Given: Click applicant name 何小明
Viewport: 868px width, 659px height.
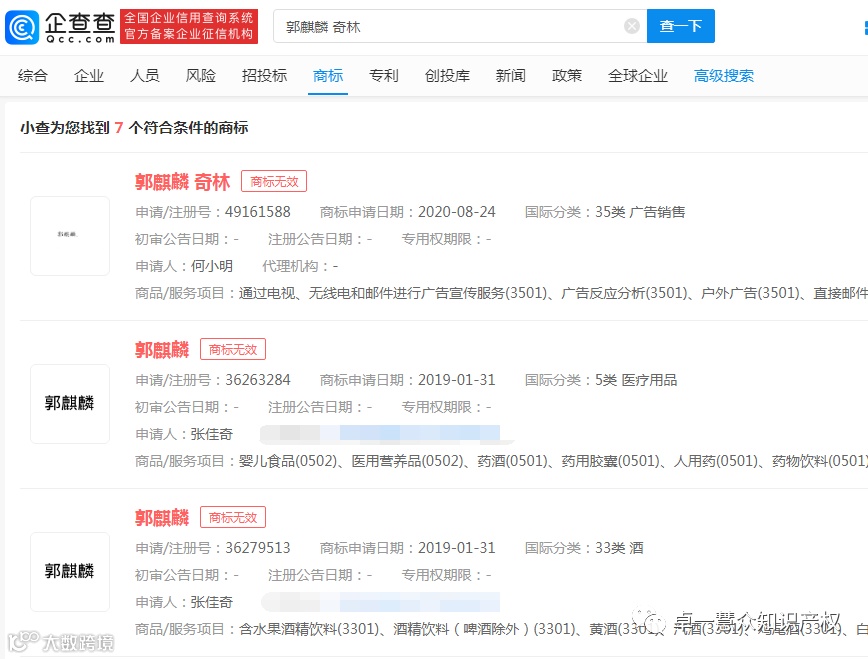Looking at the screenshot, I should (x=211, y=266).
